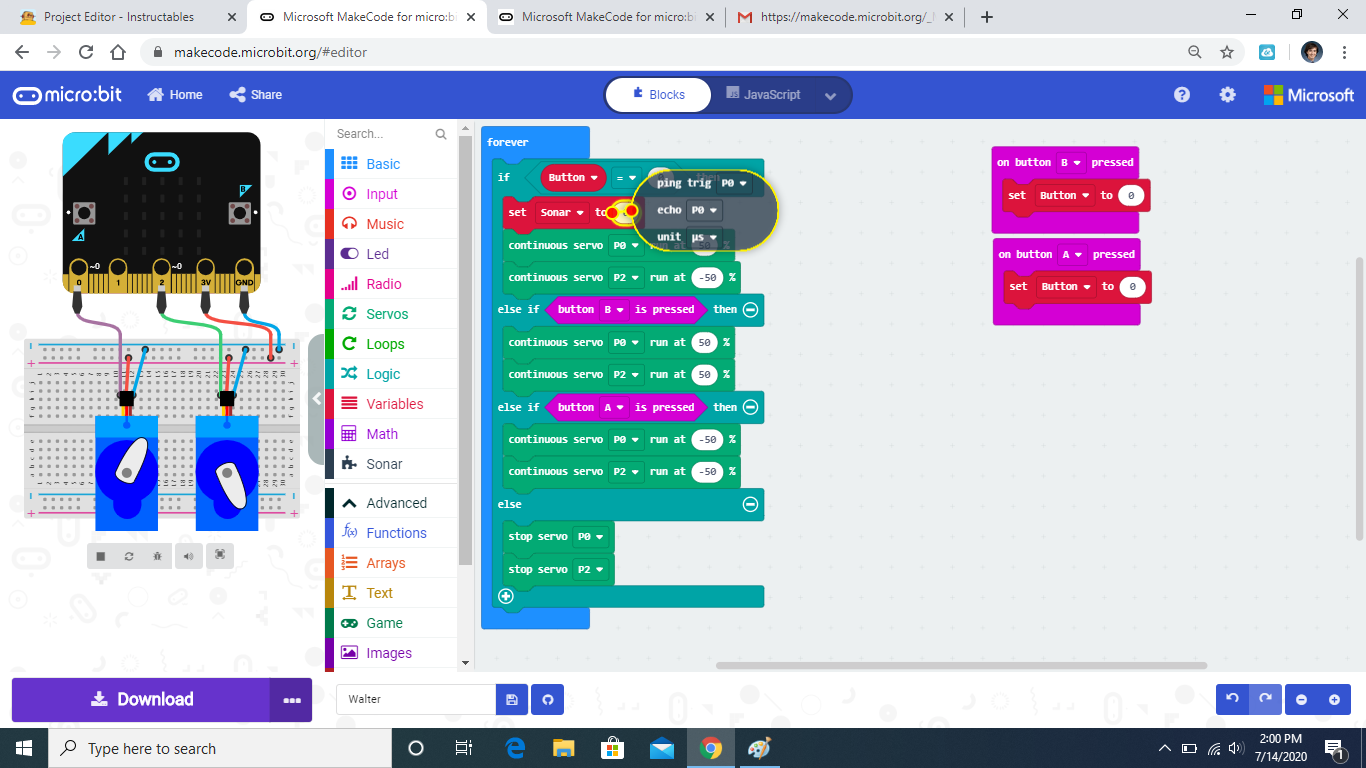
Task: Go to the Home screen
Action: (175, 95)
